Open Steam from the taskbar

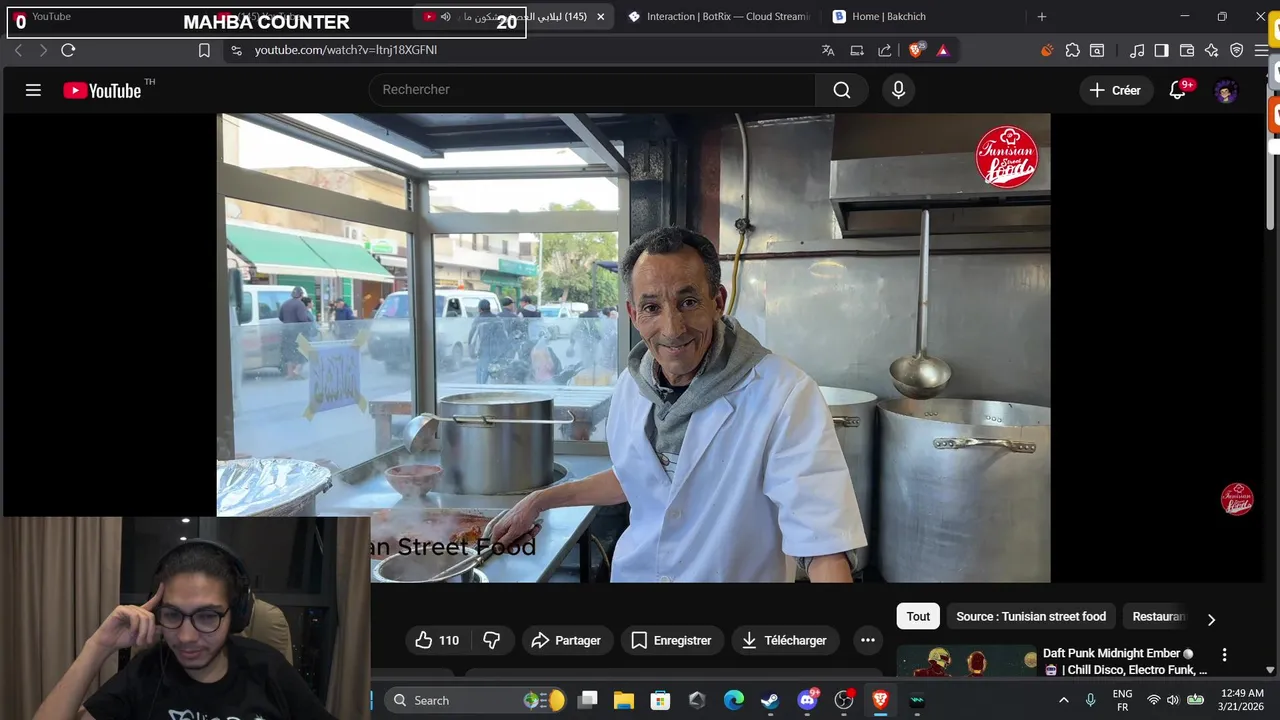770,700
